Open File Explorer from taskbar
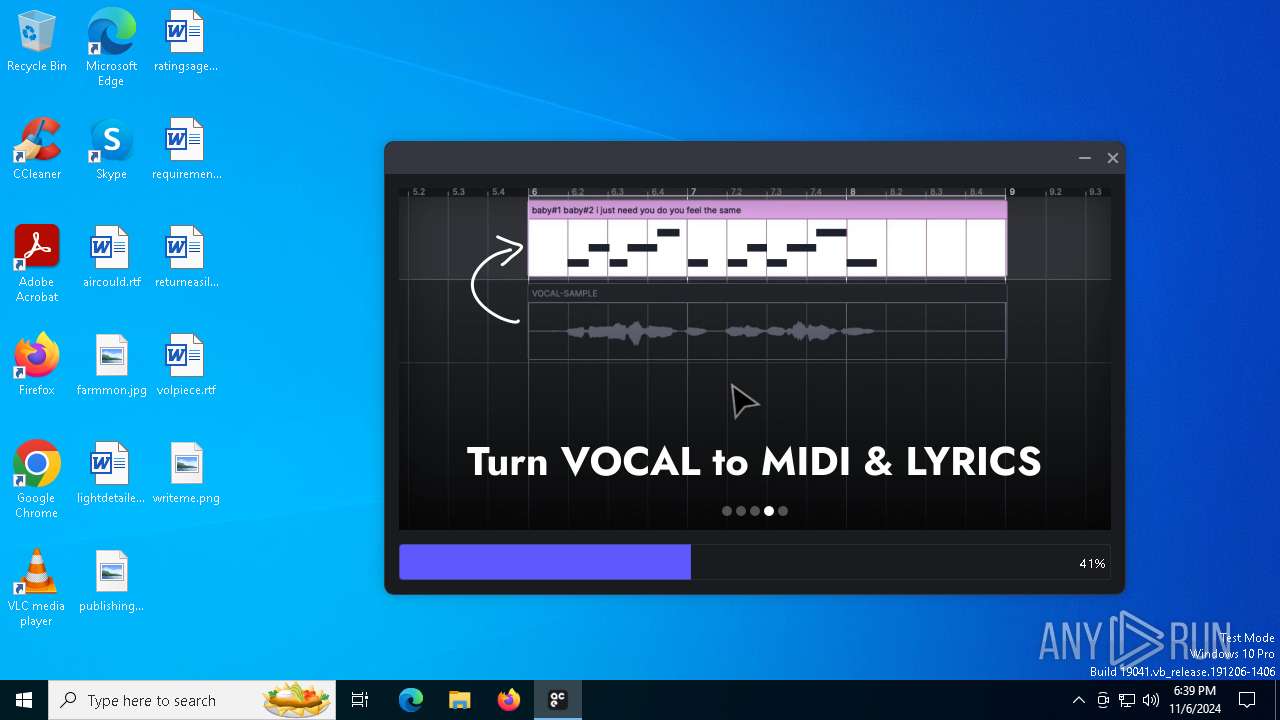 click(459, 700)
